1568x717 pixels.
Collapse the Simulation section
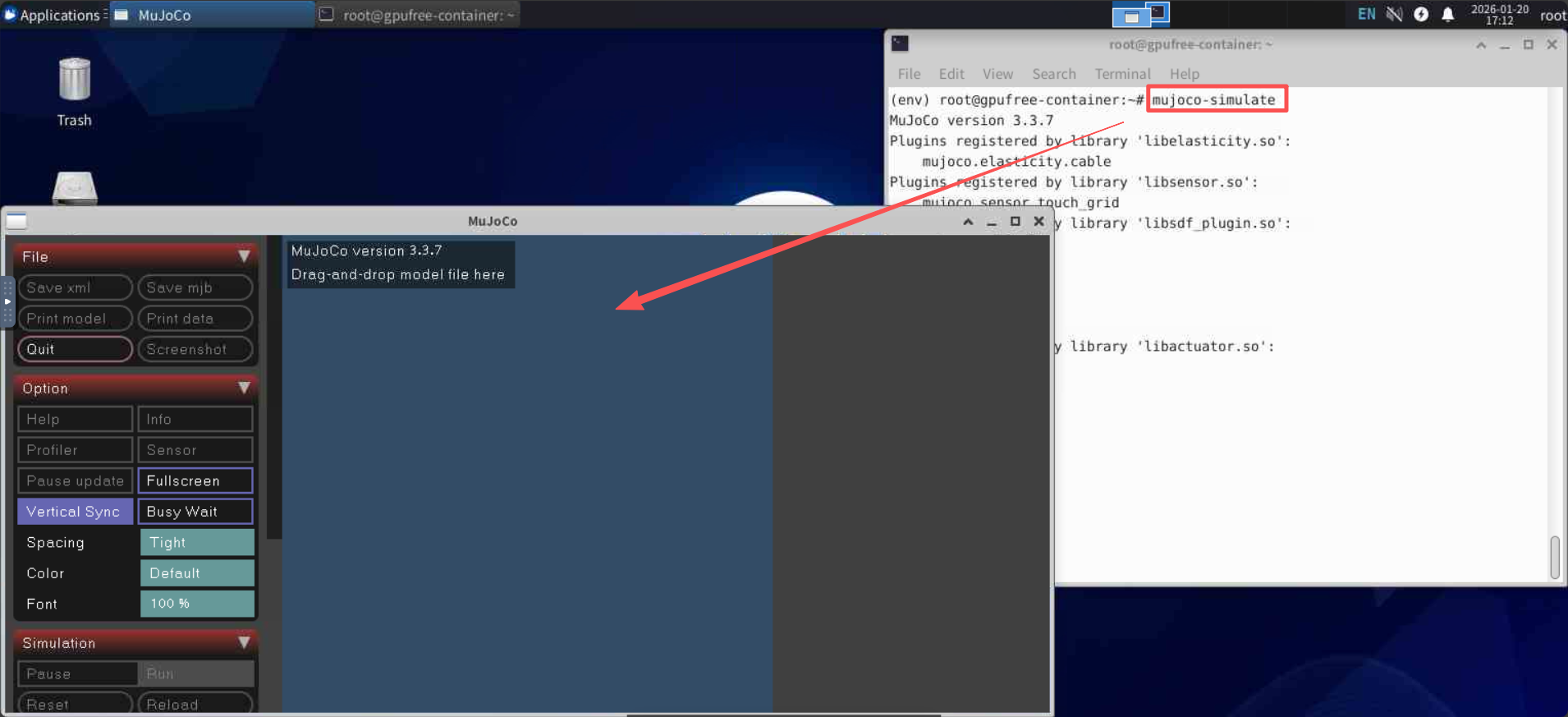click(244, 643)
